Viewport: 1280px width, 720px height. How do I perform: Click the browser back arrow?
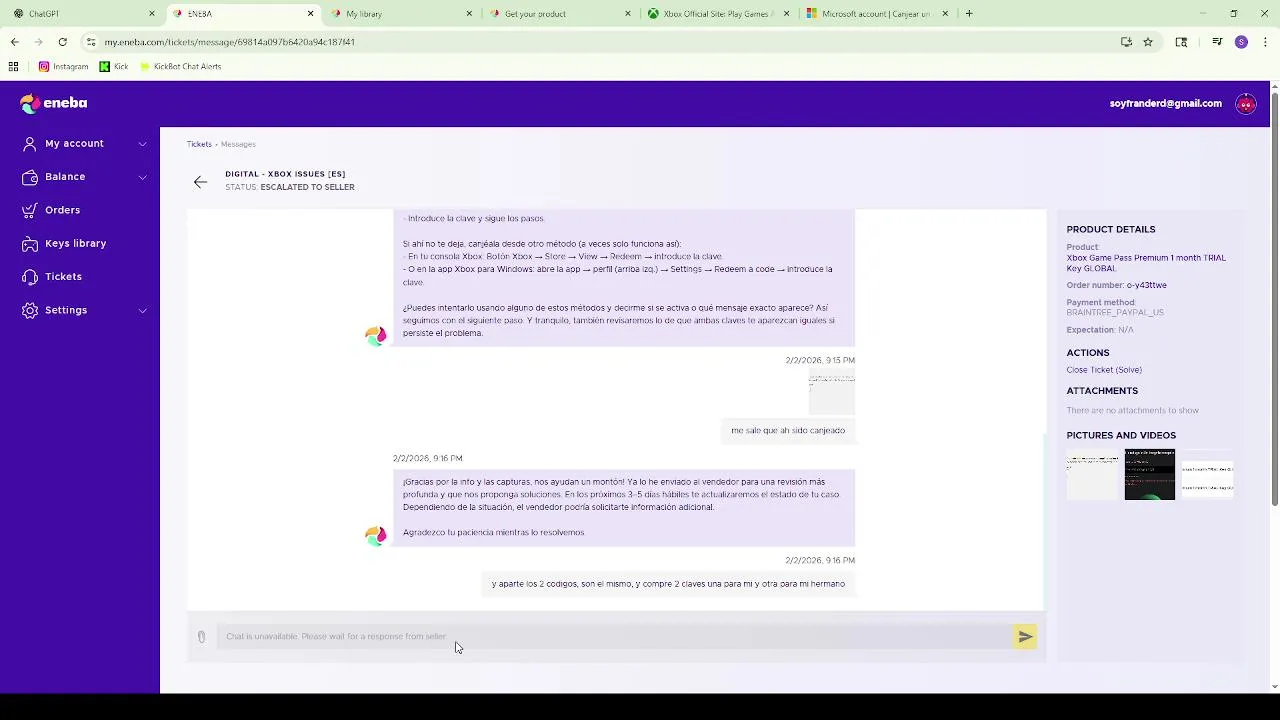click(x=14, y=42)
